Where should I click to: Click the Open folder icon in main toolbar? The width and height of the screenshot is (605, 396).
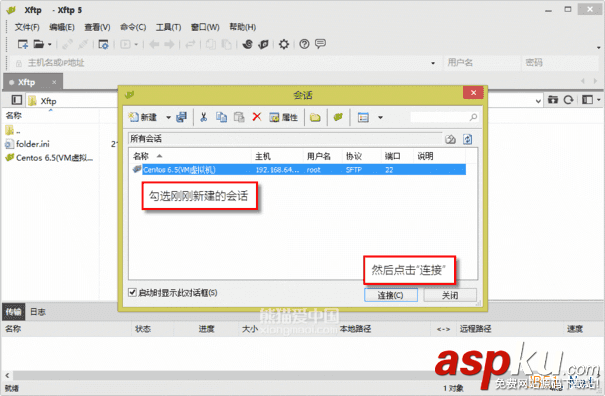[x=38, y=44]
